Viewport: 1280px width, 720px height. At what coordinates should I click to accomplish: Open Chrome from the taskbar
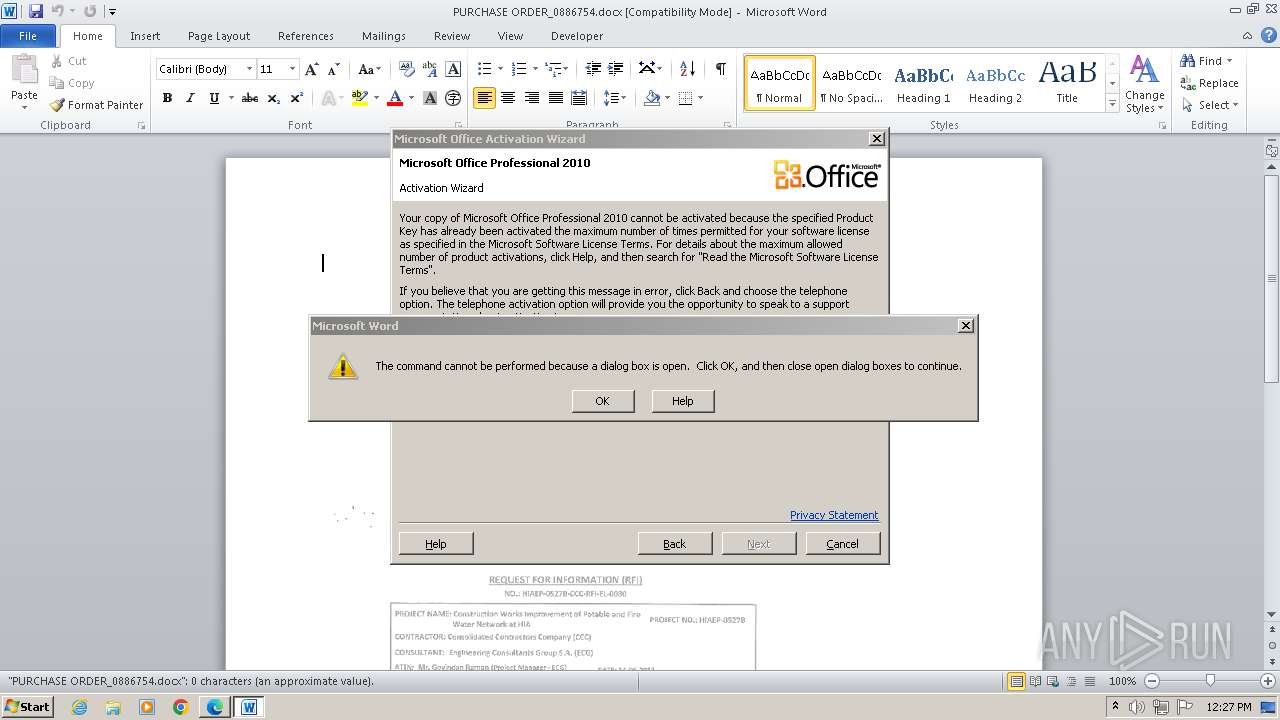click(x=181, y=707)
